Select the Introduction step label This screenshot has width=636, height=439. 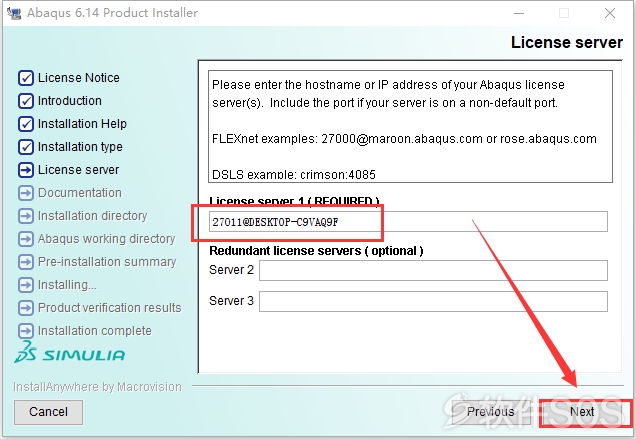coord(70,101)
